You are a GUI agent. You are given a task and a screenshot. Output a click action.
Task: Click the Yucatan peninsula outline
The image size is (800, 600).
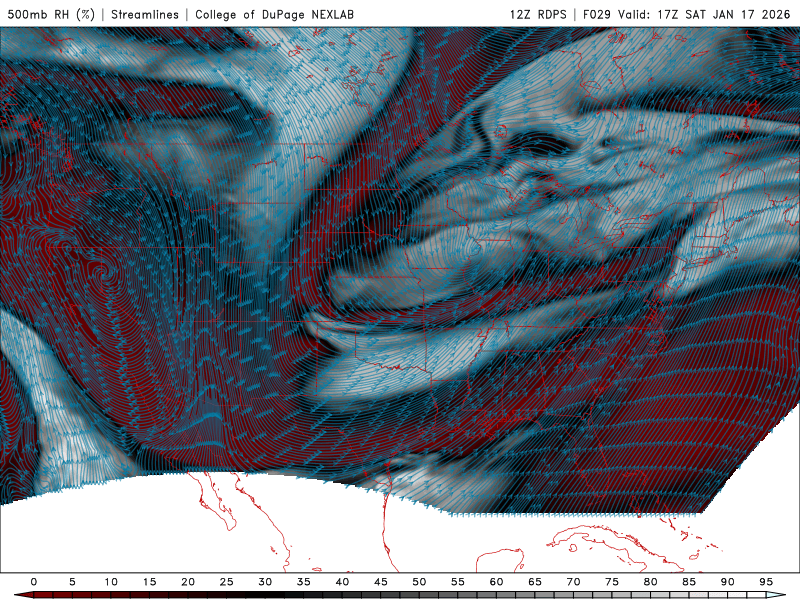click(x=500, y=560)
